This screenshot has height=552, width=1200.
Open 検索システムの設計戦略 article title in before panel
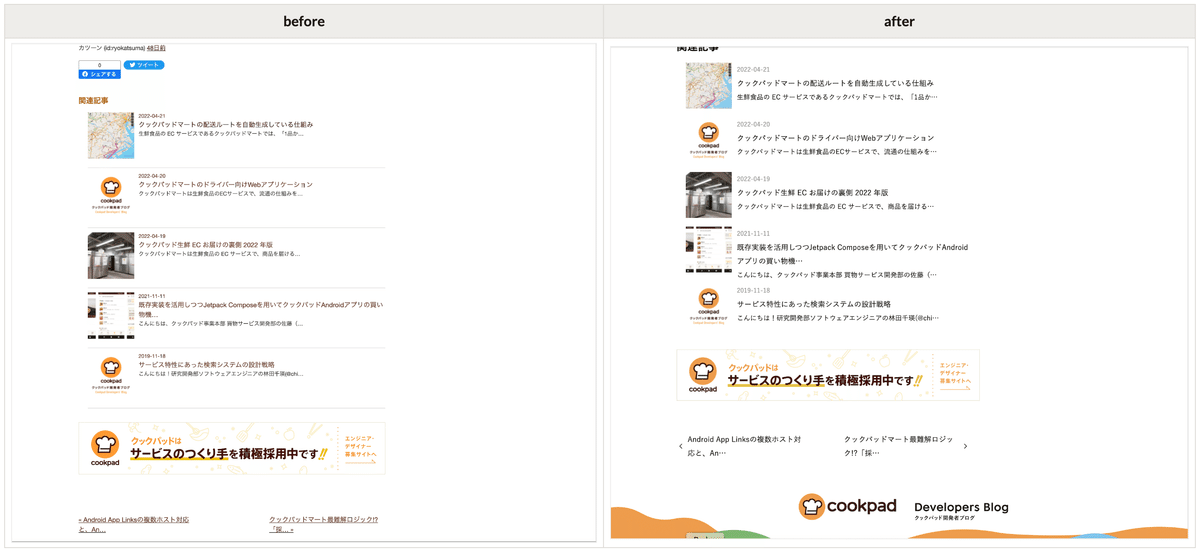tap(206, 365)
